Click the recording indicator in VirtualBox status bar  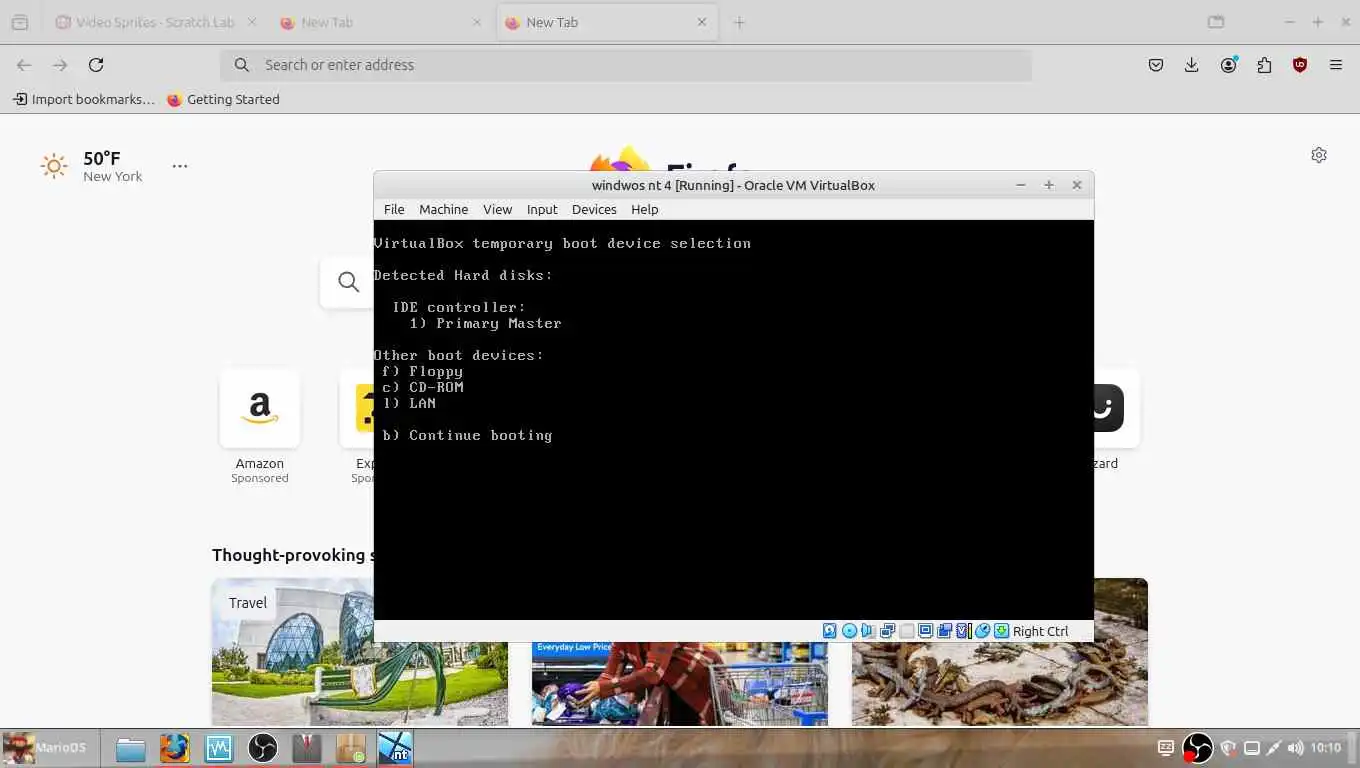coord(964,631)
